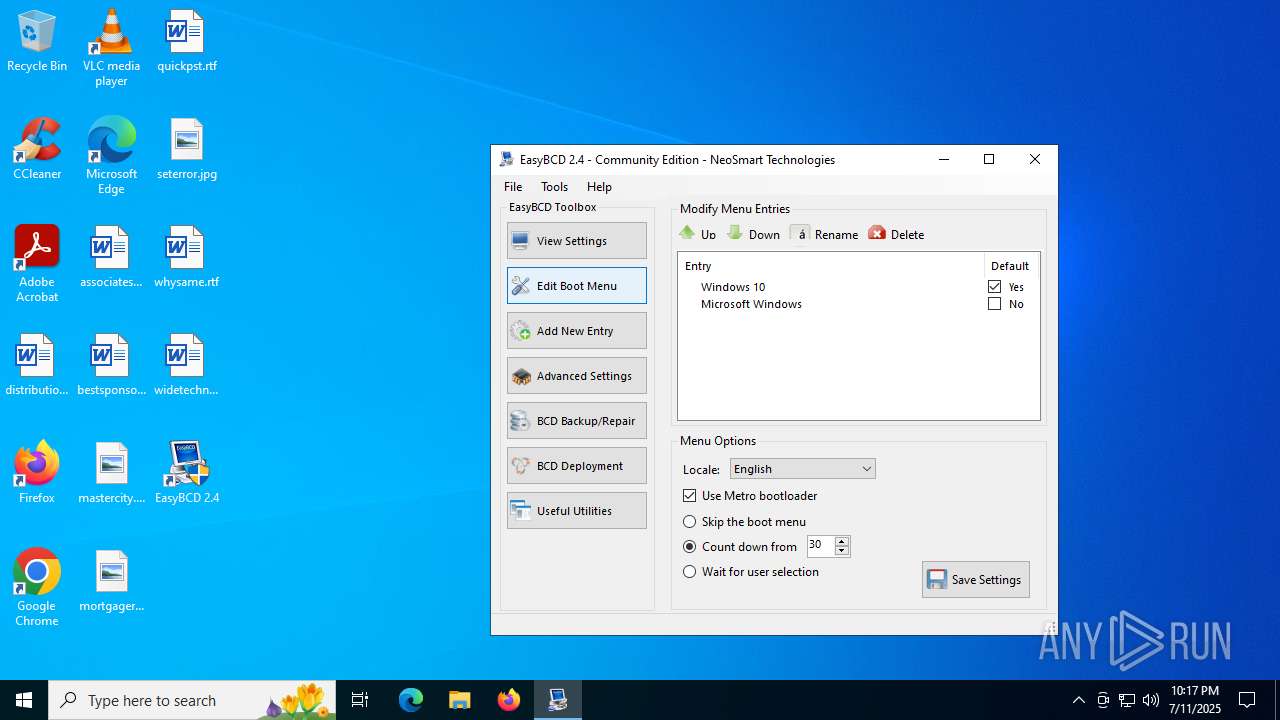Select Microsoft Edge desktop shortcut
This screenshot has width=1280, height=720.
[x=111, y=155]
